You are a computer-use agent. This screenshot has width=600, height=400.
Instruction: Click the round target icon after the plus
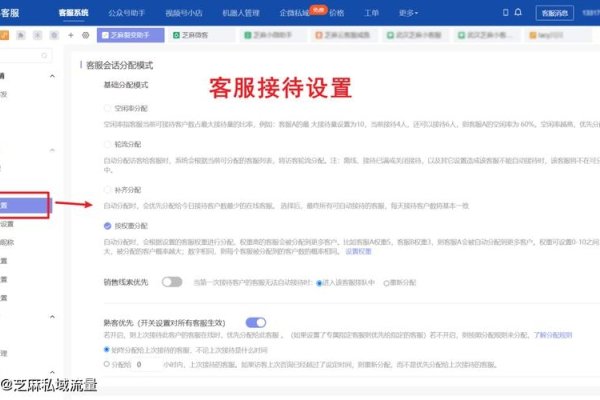pyautogui.click(x=86, y=35)
